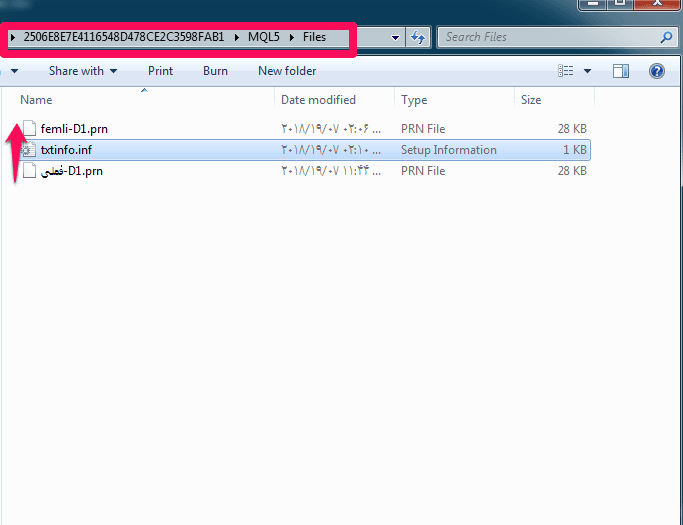Expand the arrow before Files in path

[292, 37]
